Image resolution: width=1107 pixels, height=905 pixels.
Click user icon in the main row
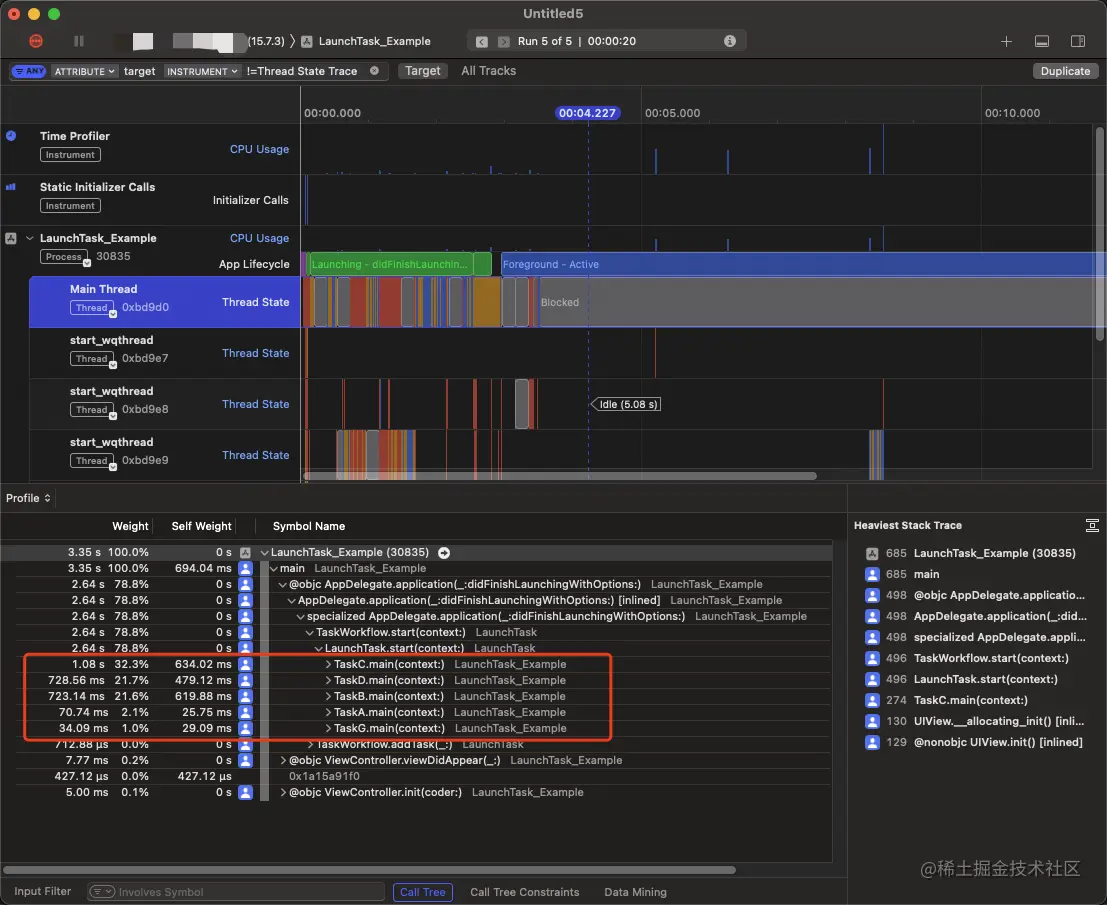(x=245, y=568)
